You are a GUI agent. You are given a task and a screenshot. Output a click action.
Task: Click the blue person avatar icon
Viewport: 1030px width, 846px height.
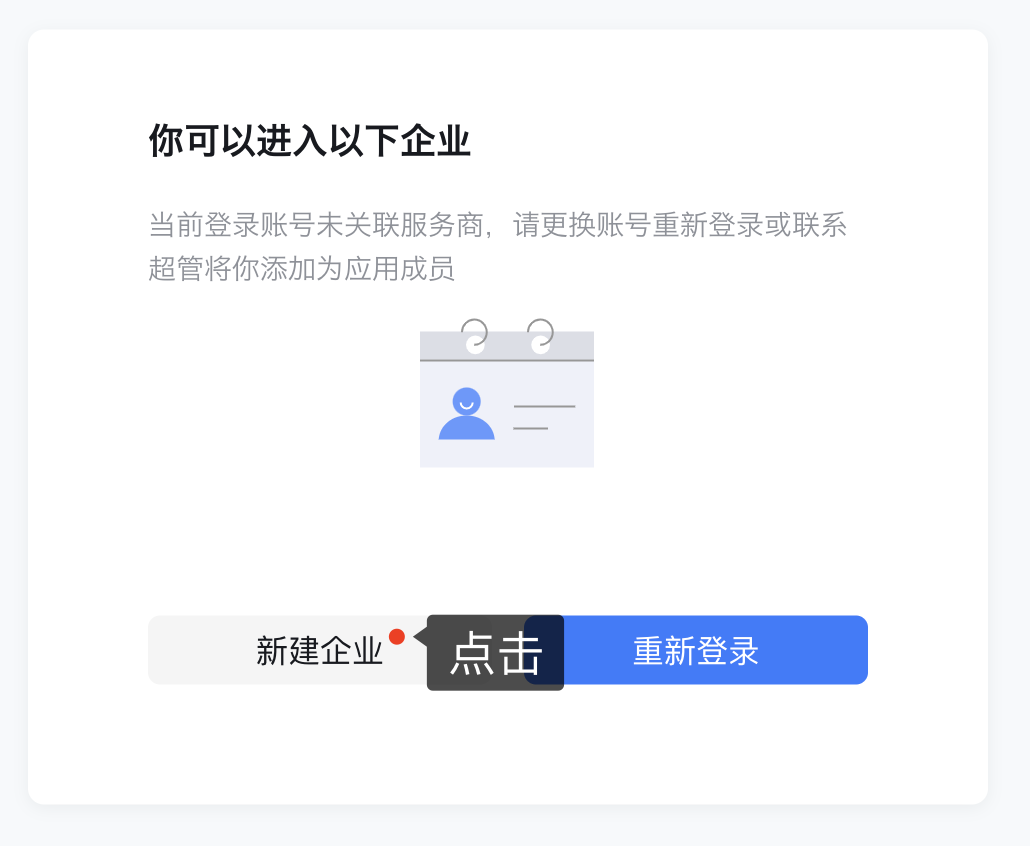pyautogui.click(x=466, y=414)
